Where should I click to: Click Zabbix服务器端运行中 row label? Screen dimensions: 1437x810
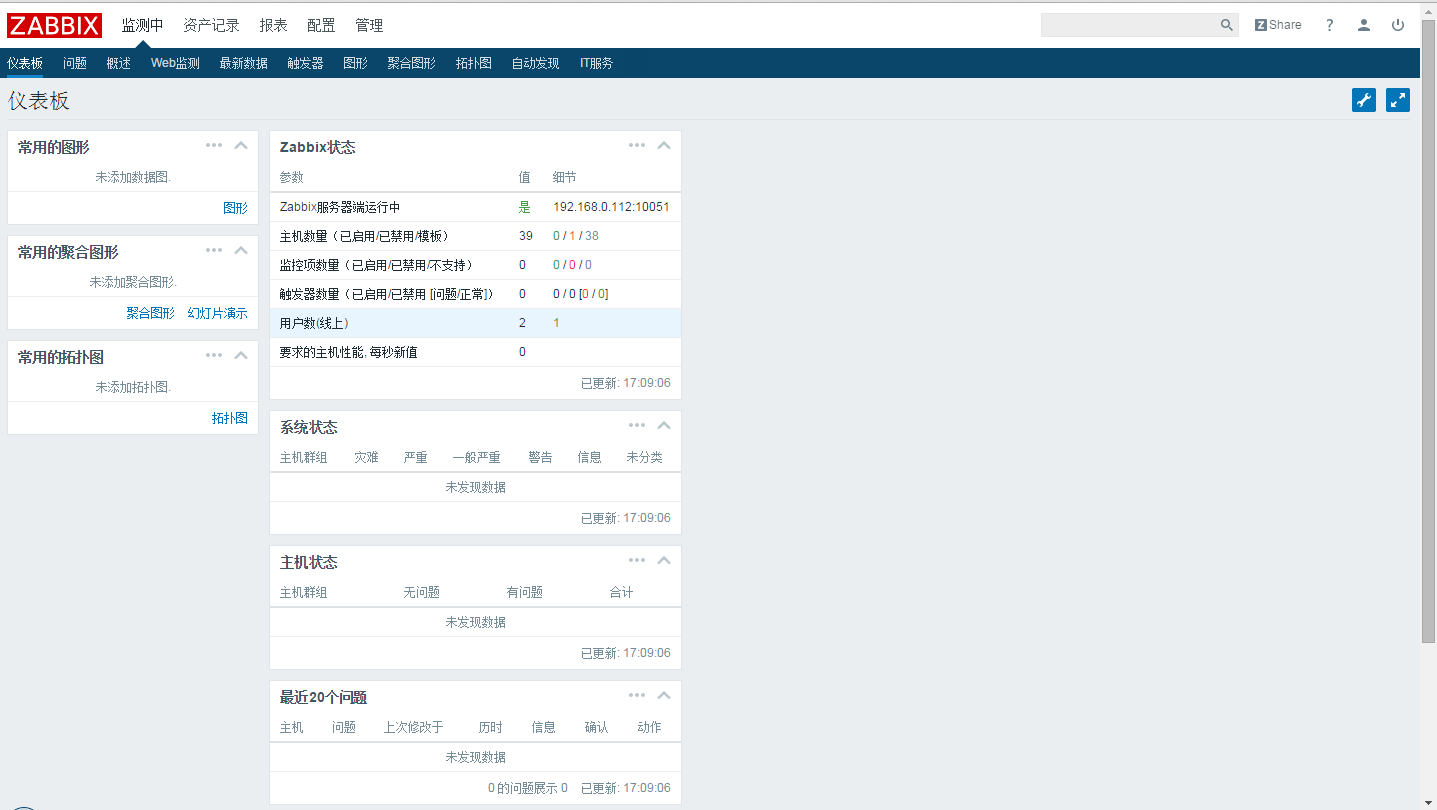point(340,207)
